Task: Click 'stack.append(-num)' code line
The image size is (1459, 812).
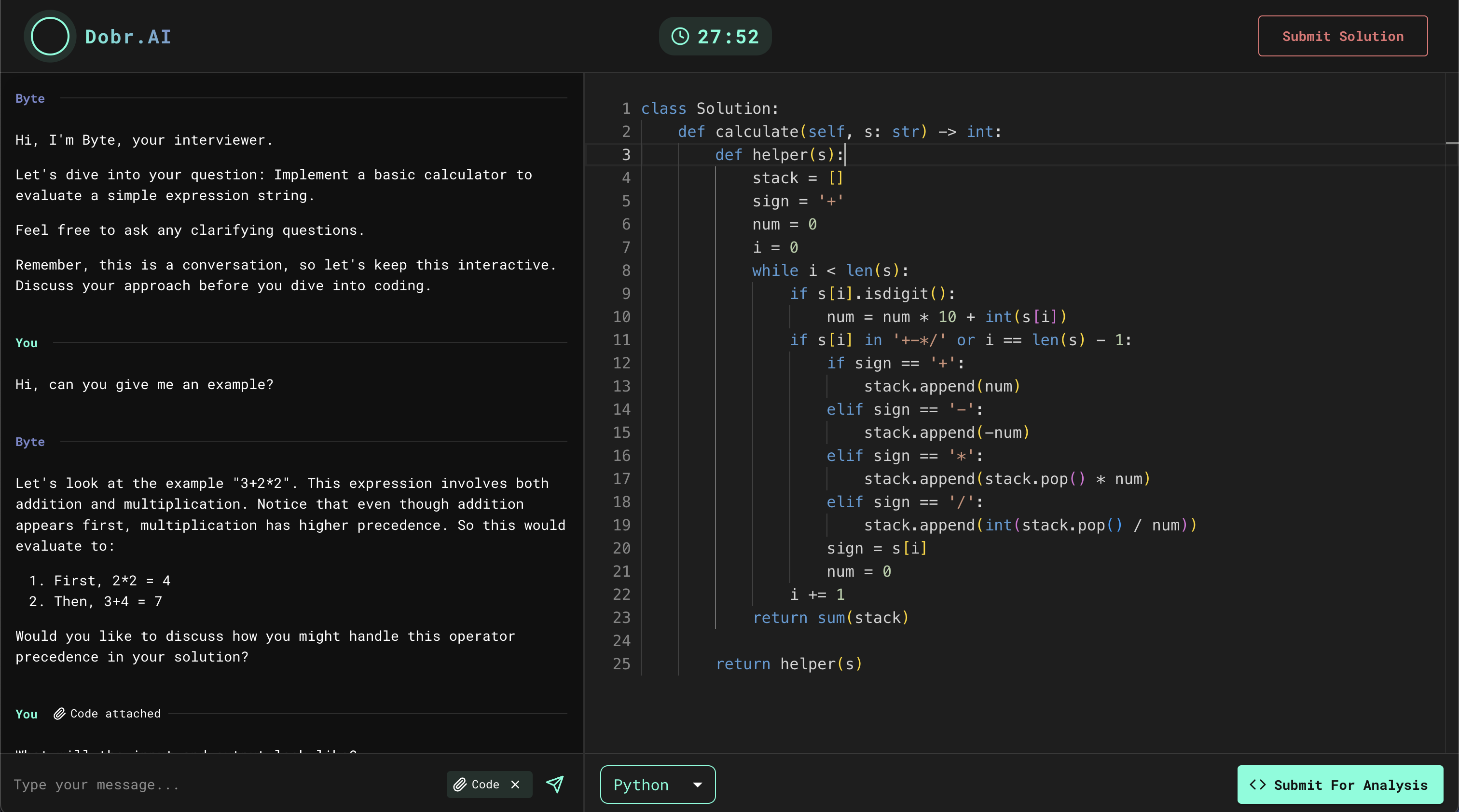Action: (947, 433)
